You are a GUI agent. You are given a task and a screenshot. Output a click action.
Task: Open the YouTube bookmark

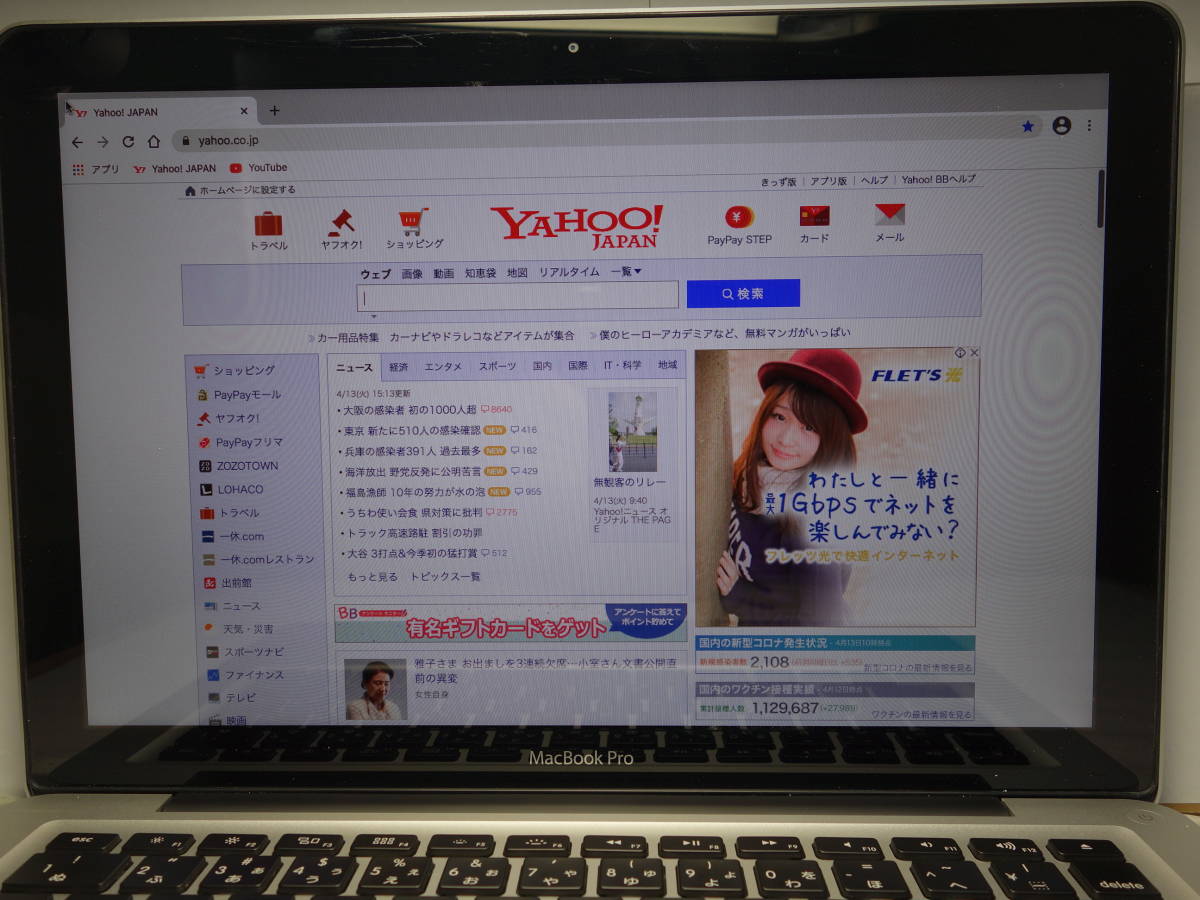(x=258, y=168)
